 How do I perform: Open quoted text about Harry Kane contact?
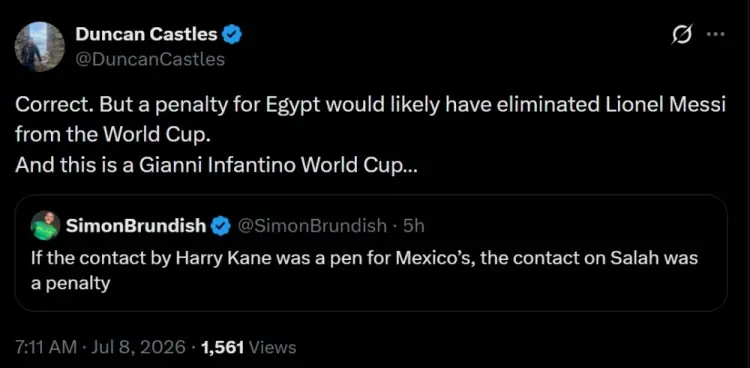(x=364, y=258)
